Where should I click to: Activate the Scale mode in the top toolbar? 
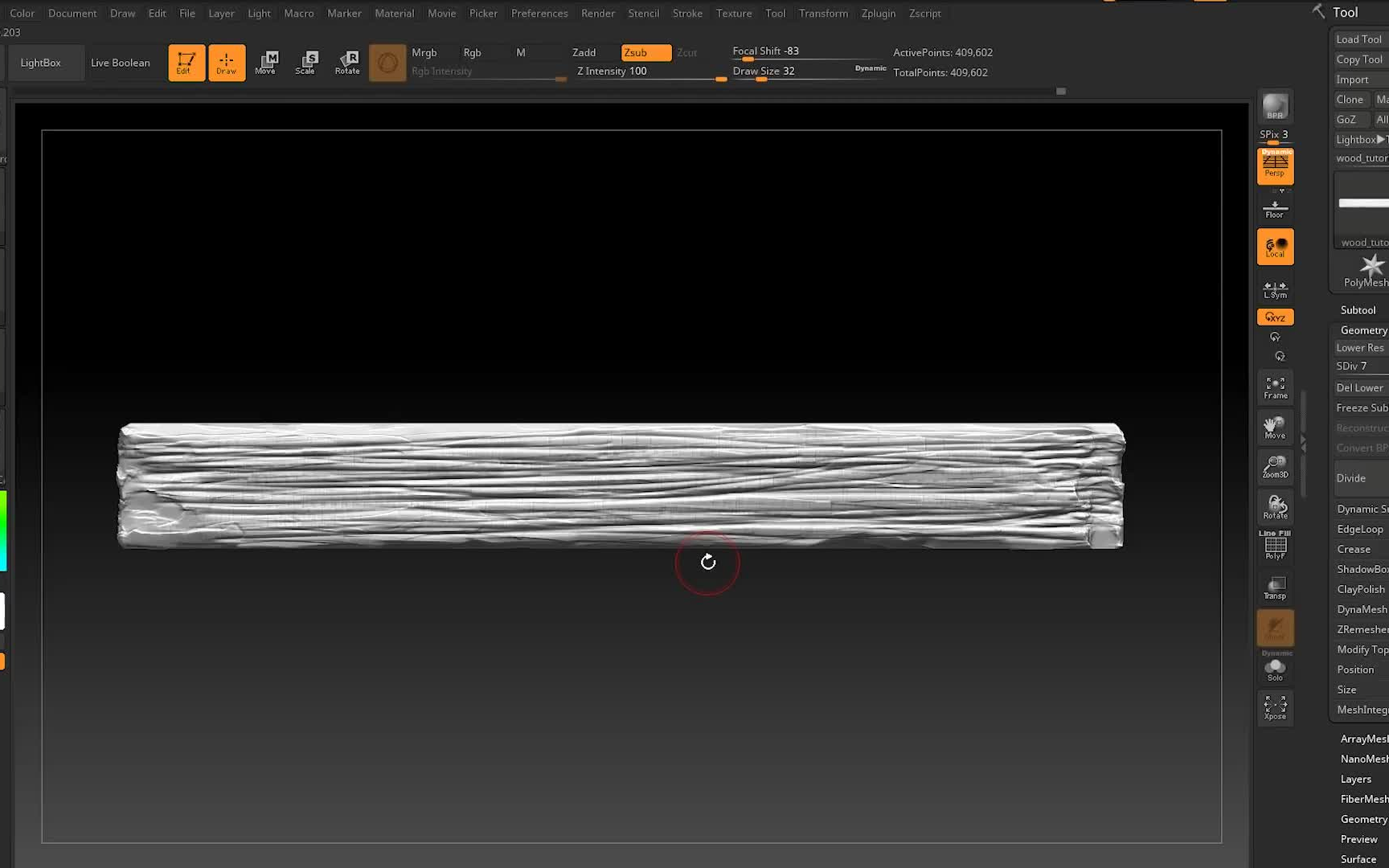tap(306, 62)
